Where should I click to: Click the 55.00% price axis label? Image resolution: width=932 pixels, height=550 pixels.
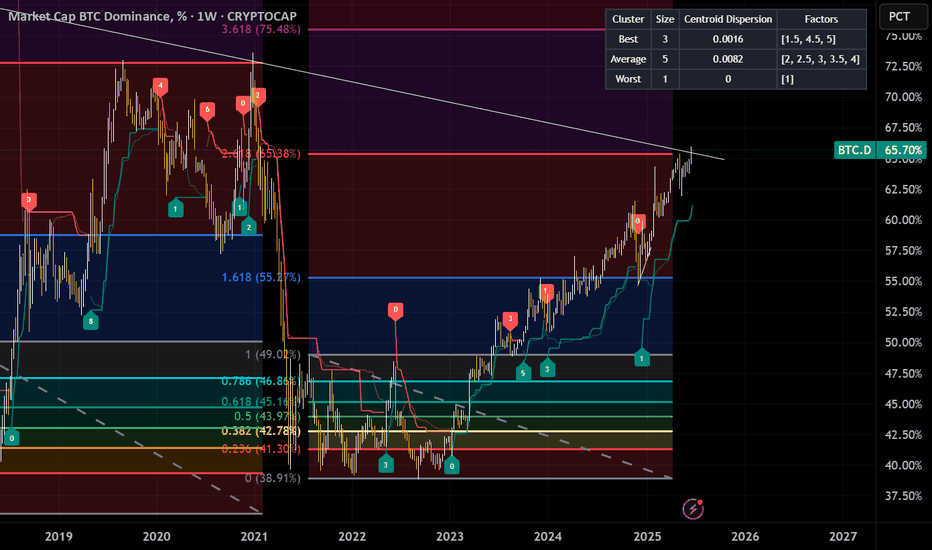tap(903, 281)
